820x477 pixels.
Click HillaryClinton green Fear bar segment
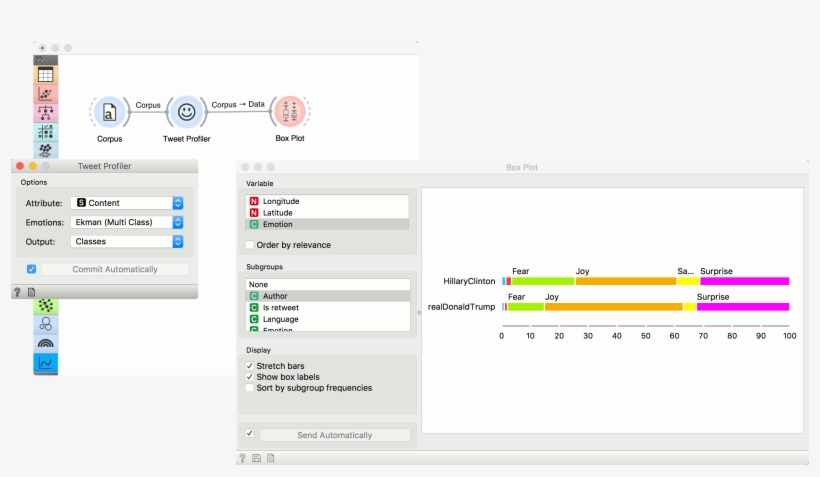point(543,281)
